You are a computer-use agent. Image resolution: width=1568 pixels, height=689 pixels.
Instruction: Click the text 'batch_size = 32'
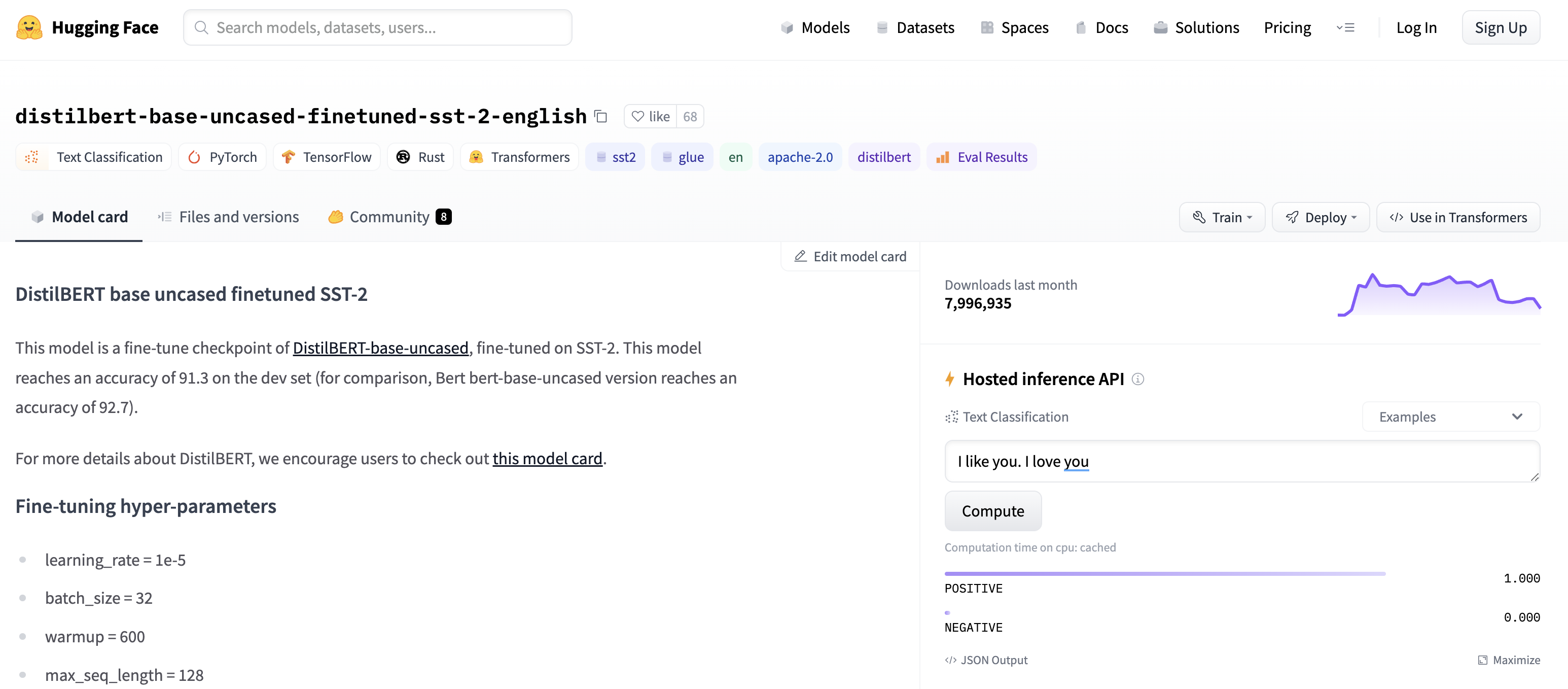[x=98, y=598]
